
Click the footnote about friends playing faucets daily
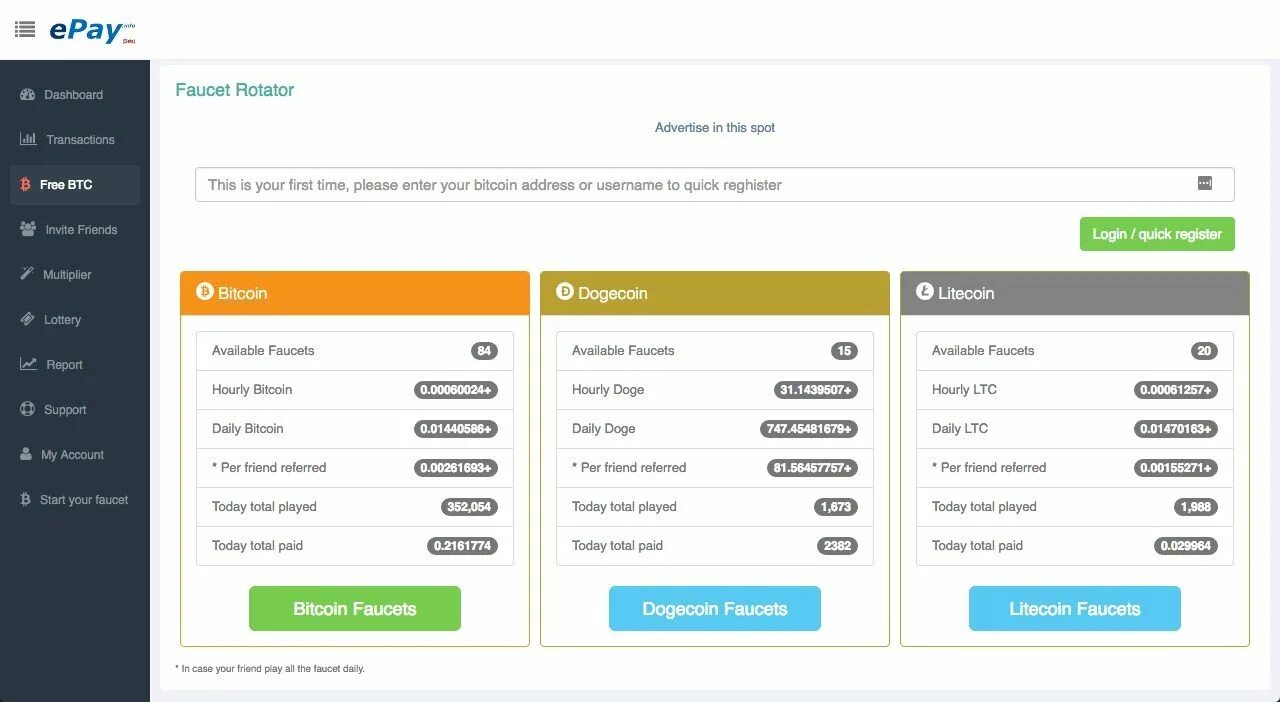tap(270, 668)
